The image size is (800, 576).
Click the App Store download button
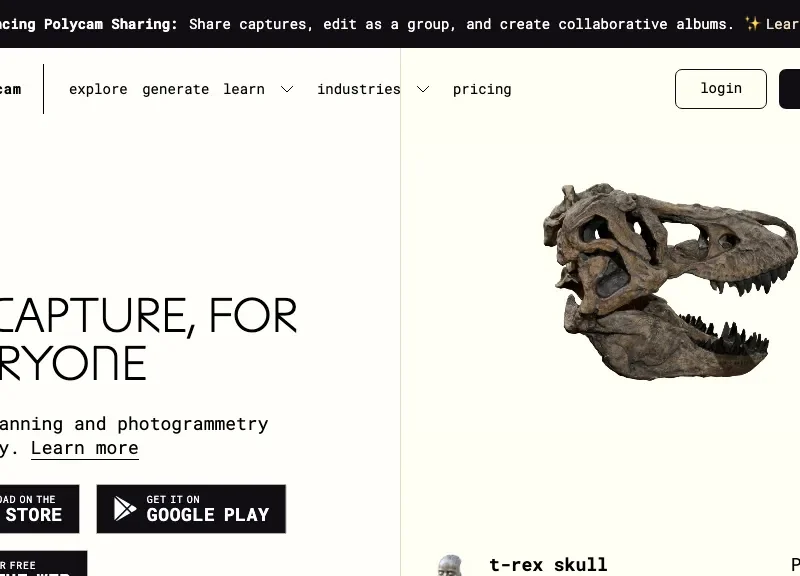point(39,509)
